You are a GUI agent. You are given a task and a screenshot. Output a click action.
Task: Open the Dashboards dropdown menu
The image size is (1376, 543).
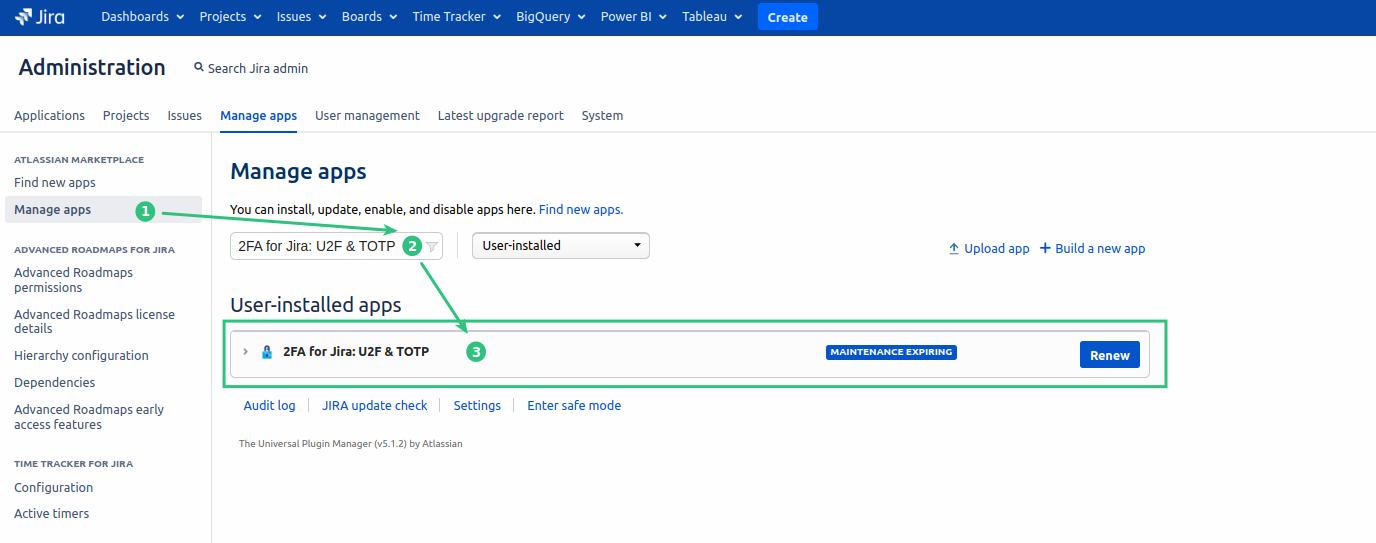tap(142, 17)
